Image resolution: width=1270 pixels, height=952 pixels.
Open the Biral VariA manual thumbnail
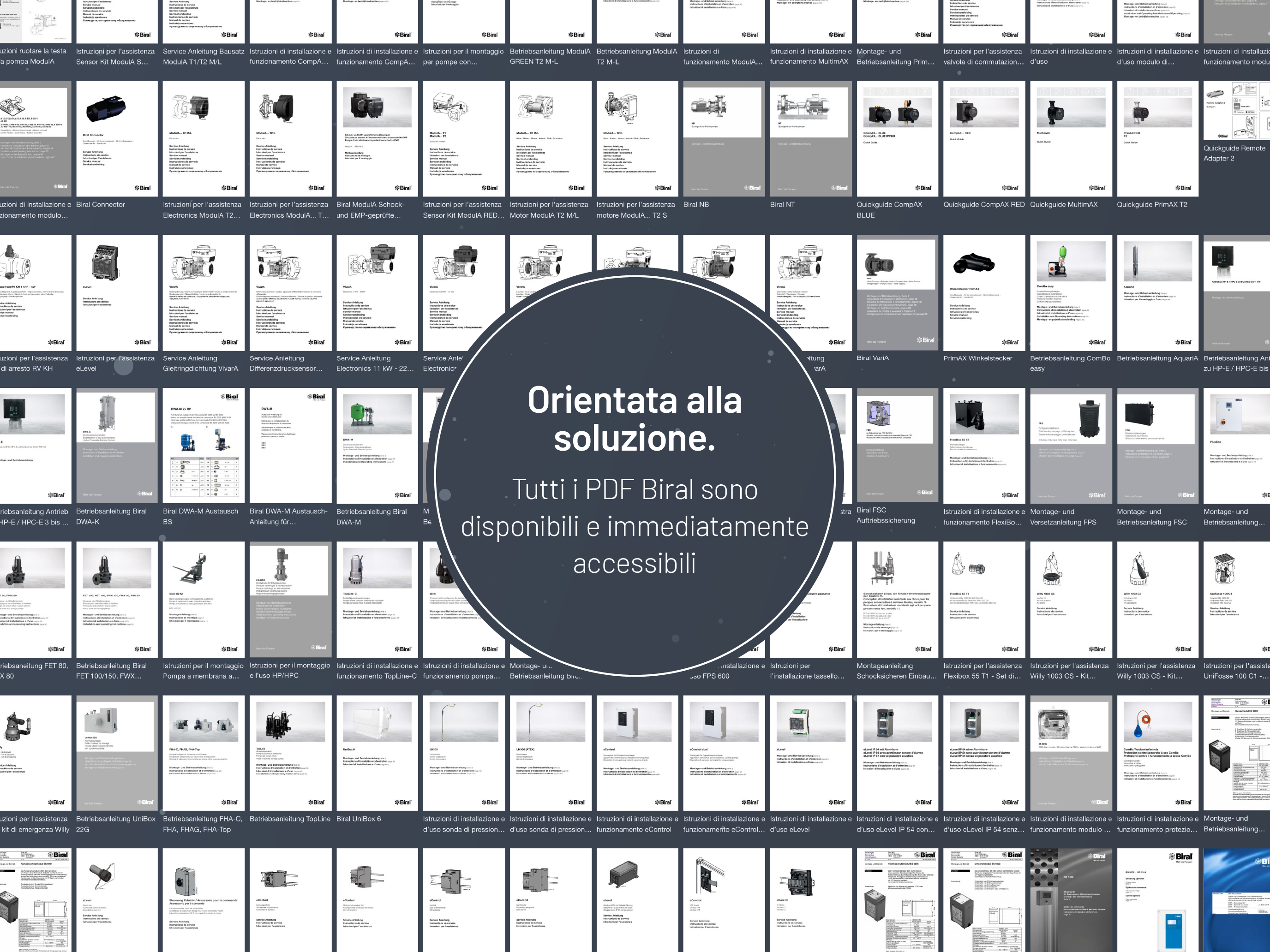897,292
